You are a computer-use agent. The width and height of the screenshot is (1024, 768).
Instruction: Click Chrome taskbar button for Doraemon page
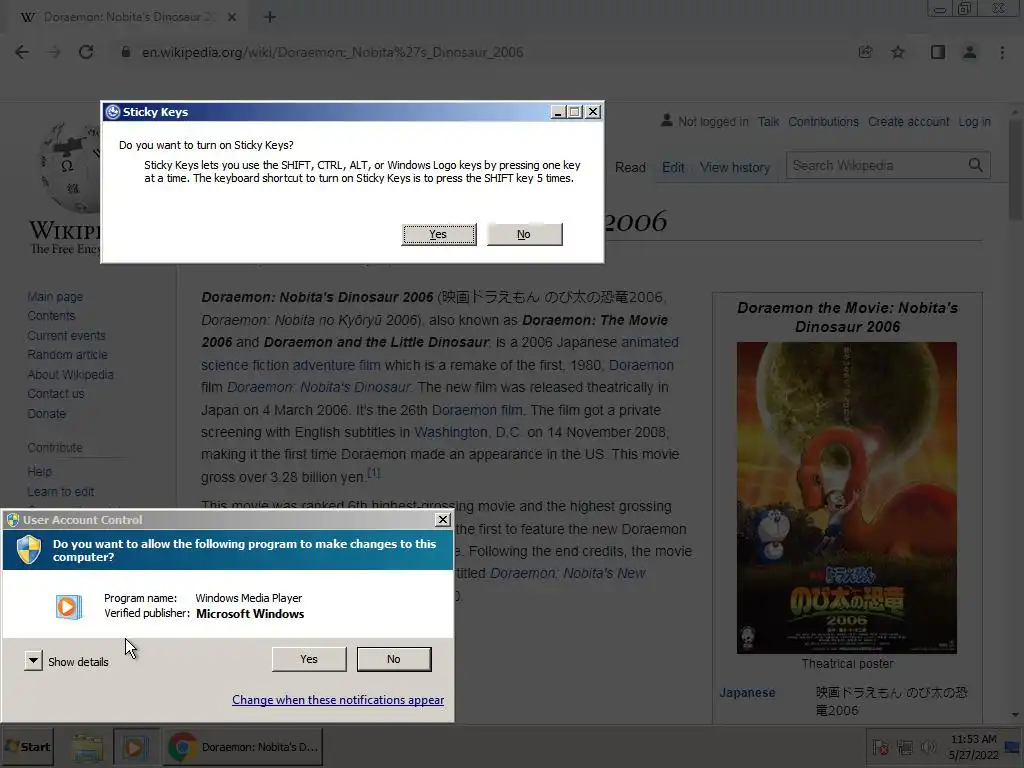click(x=243, y=747)
